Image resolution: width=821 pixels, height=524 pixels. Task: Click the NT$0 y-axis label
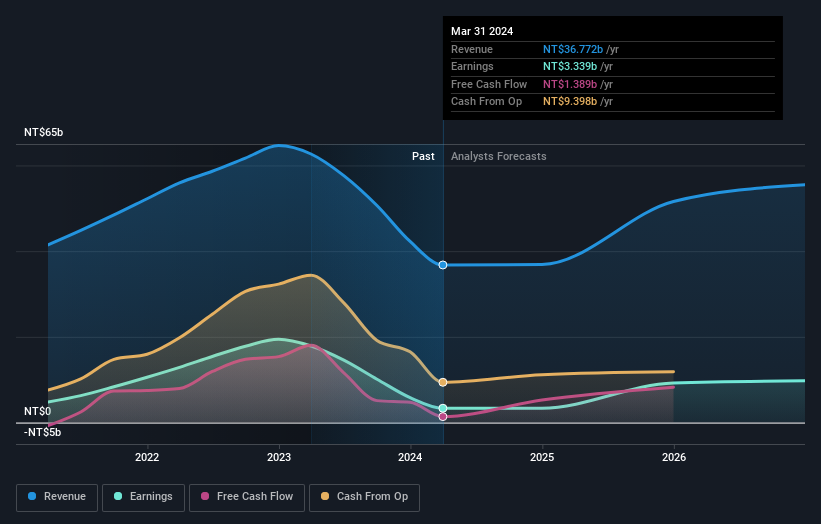[x=38, y=411]
